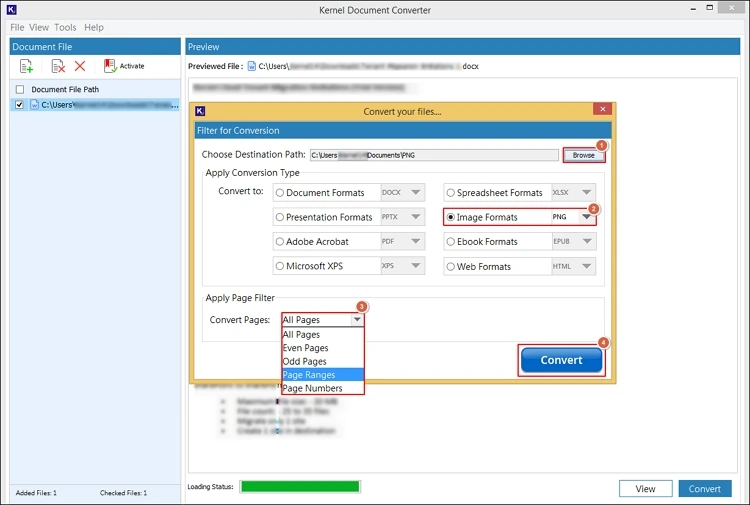The width and height of the screenshot is (750, 505).
Task: Open the Tools menu
Action: coord(65,28)
